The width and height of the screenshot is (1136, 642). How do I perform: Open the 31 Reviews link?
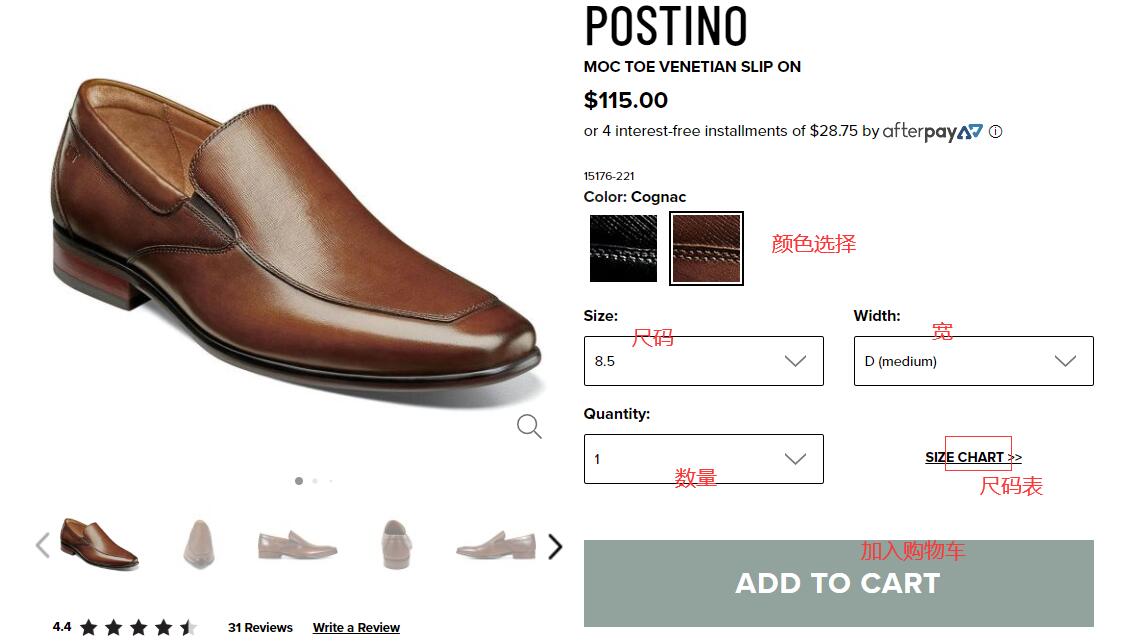tap(260, 628)
